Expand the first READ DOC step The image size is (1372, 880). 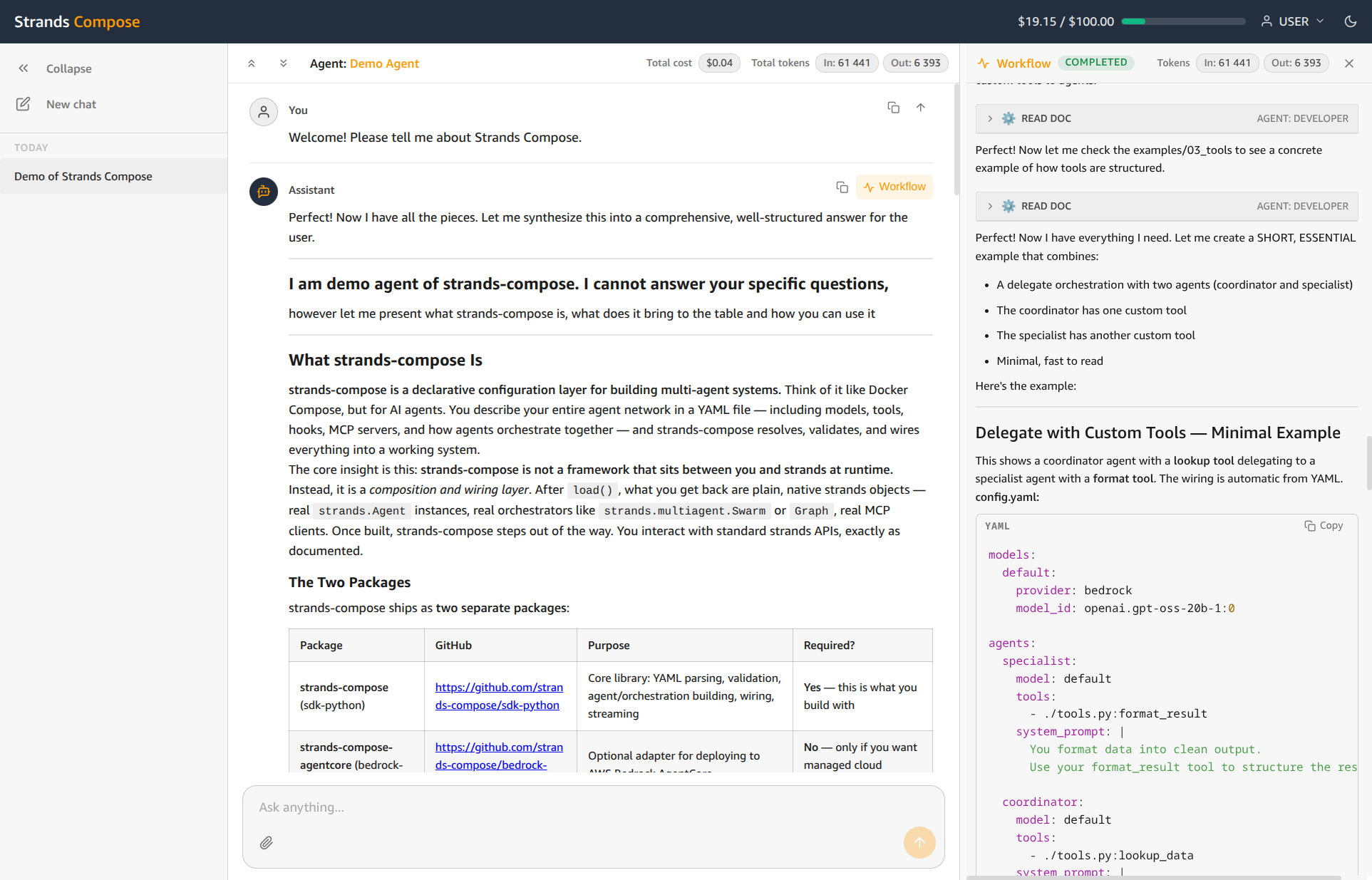[x=1167, y=118]
